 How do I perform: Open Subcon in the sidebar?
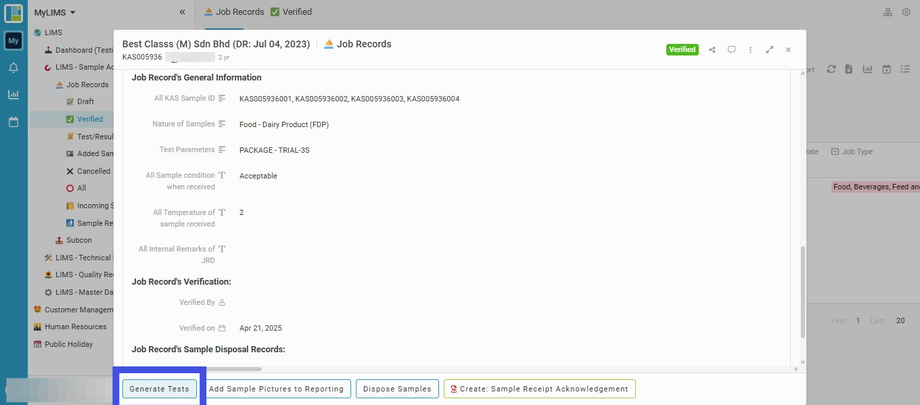[x=73, y=240]
